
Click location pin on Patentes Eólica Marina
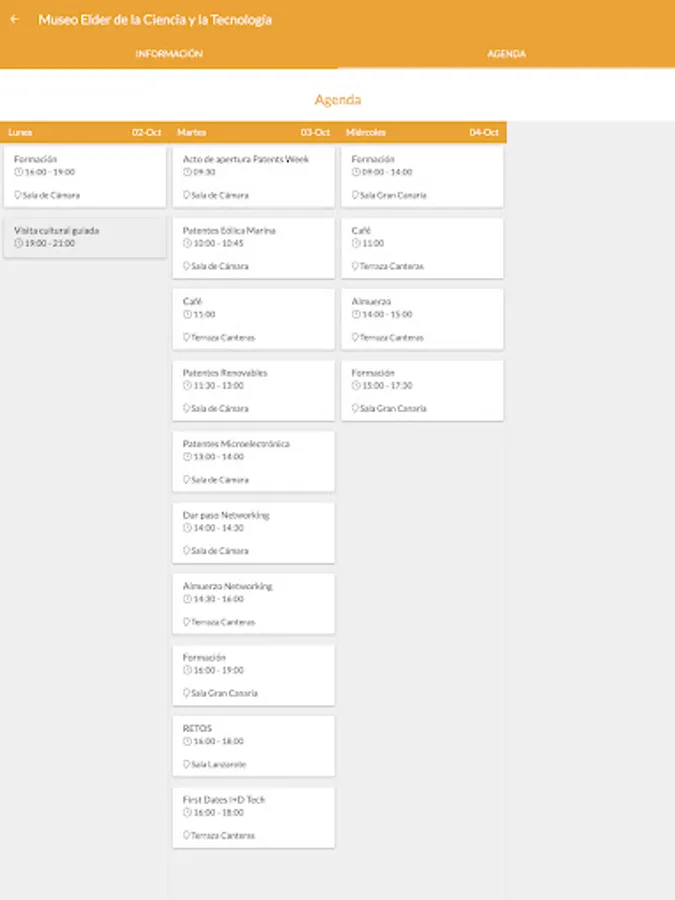187,266
